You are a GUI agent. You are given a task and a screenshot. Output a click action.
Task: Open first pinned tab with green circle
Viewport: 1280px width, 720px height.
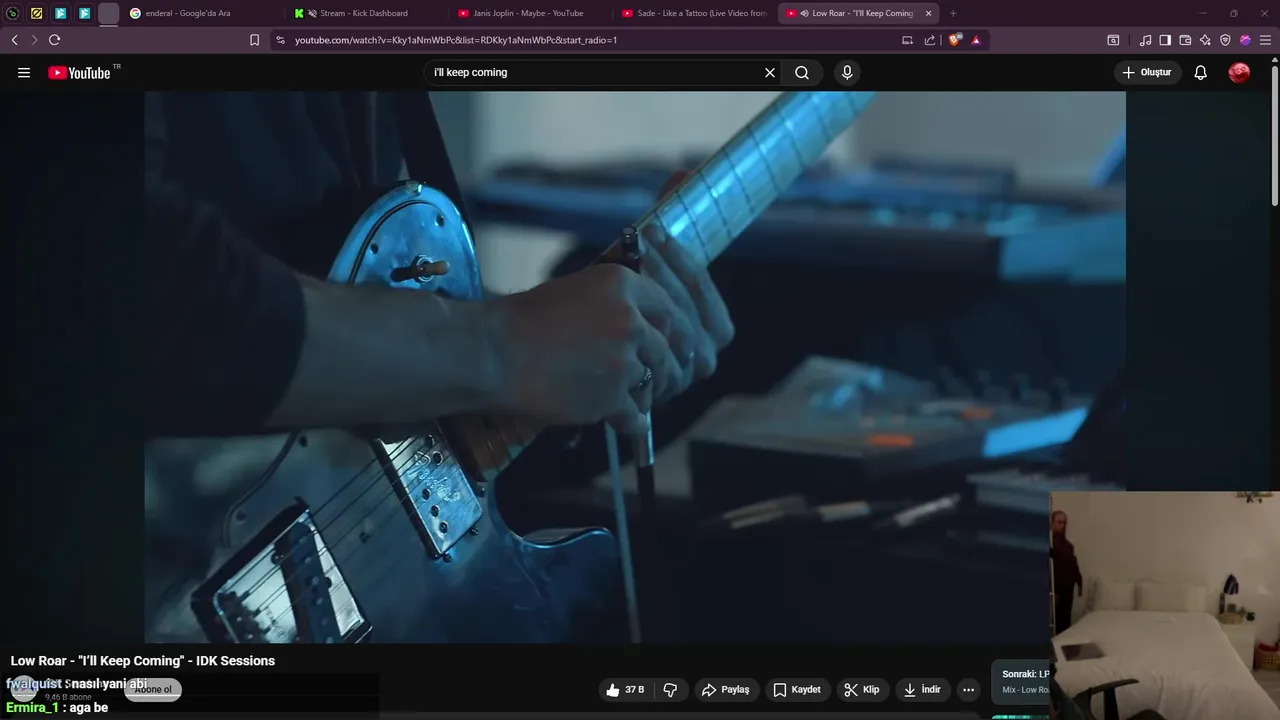12,13
